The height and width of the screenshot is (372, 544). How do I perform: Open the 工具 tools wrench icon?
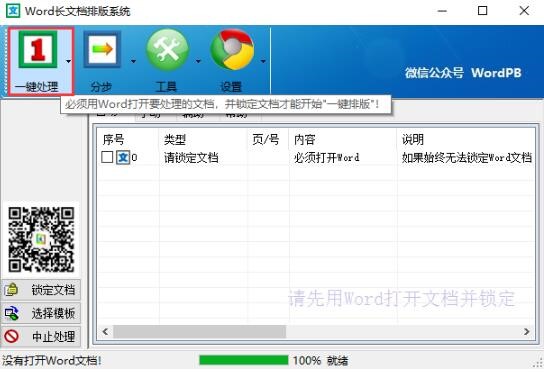click(x=167, y=50)
